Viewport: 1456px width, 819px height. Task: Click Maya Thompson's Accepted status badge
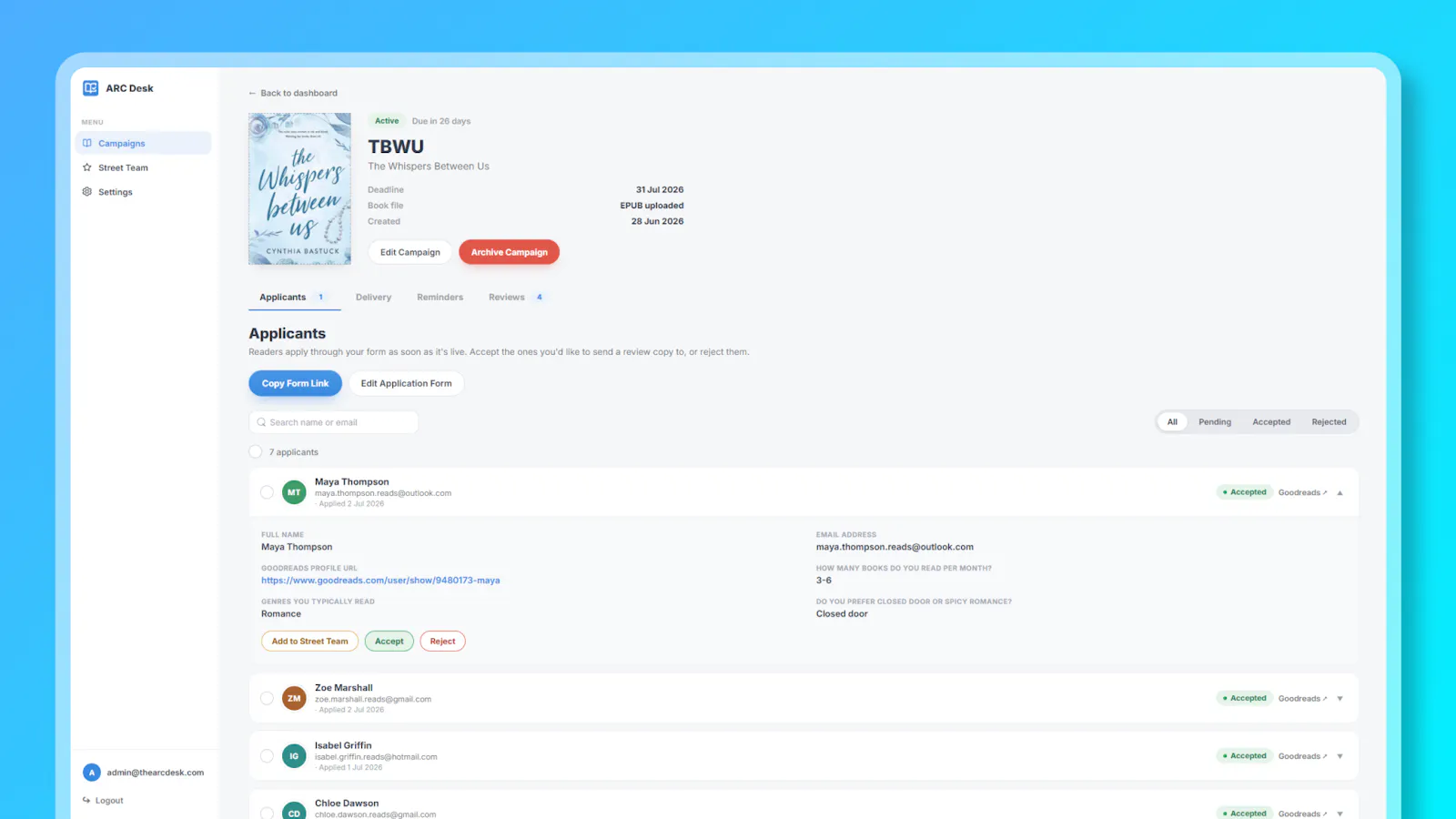coord(1244,492)
